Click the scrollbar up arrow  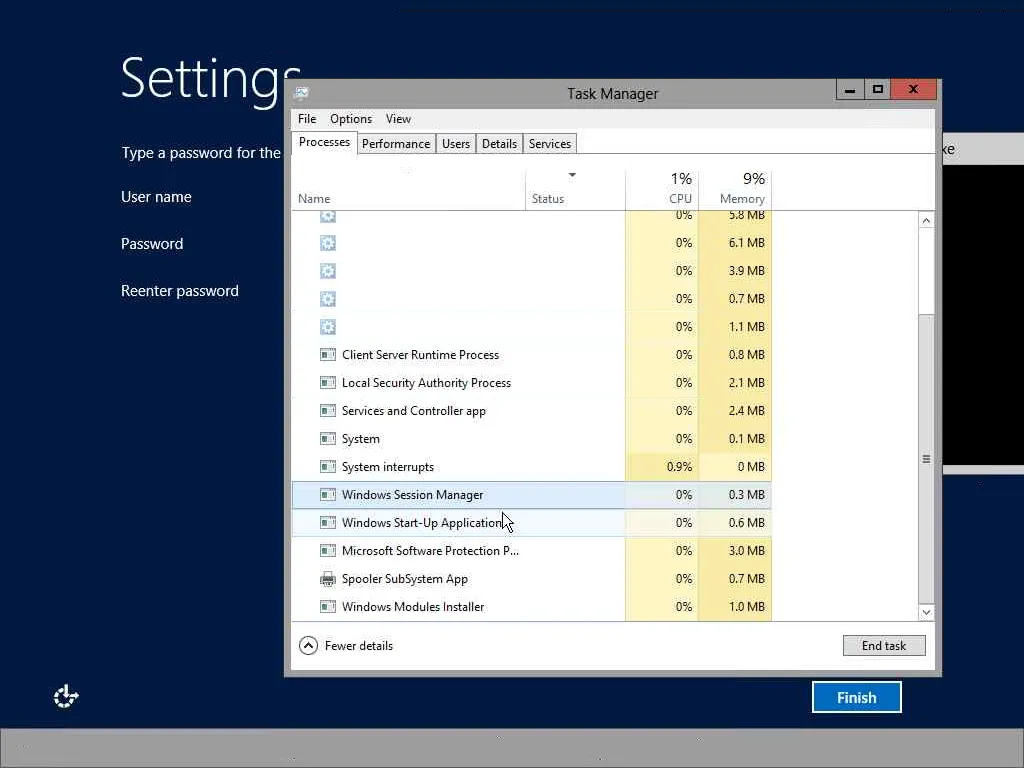coord(926,221)
